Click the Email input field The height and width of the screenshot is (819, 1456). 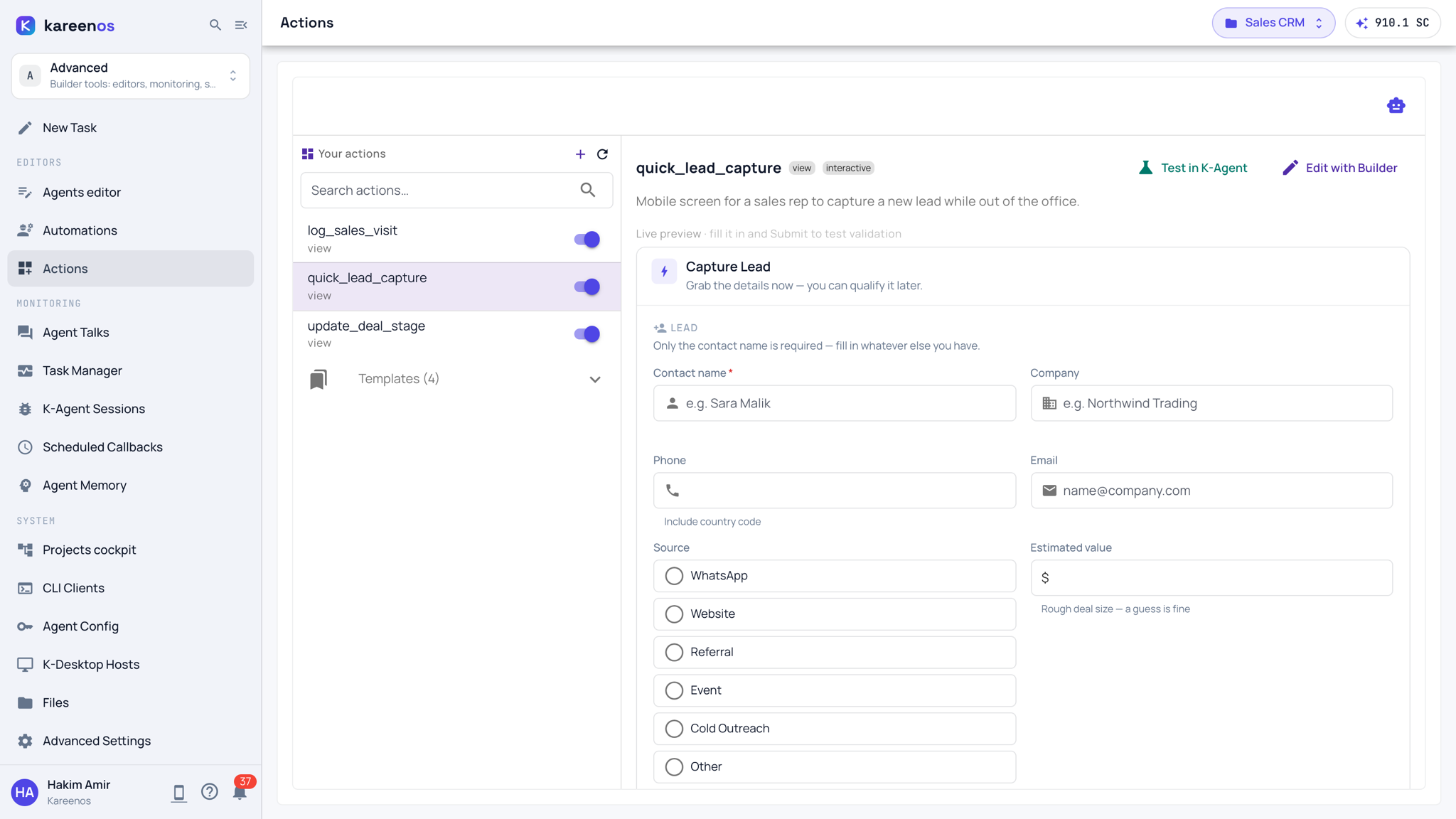(x=1211, y=491)
